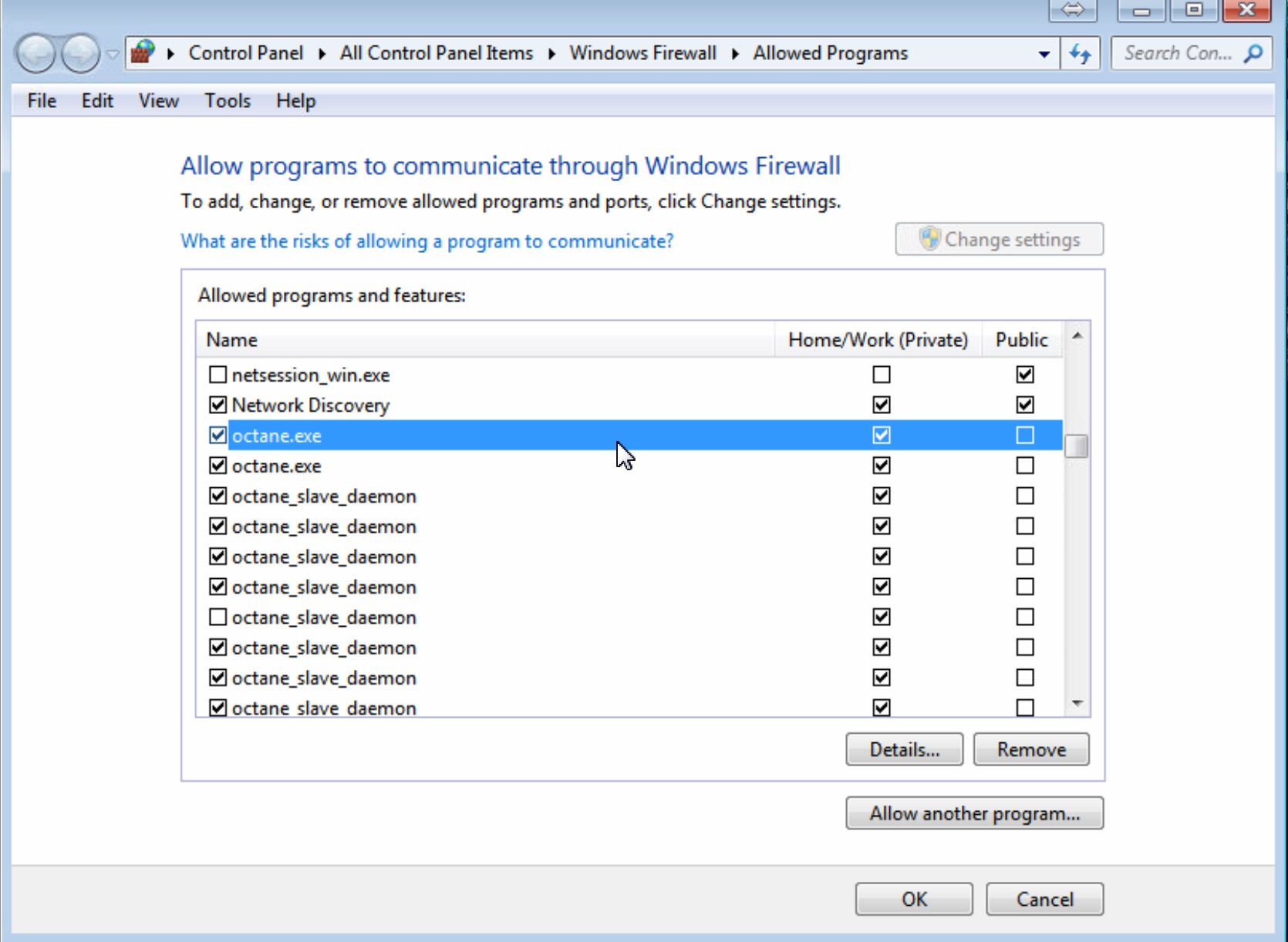Click the refresh arrows icon
The image size is (1288, 942).
[x=1080, y=54]
